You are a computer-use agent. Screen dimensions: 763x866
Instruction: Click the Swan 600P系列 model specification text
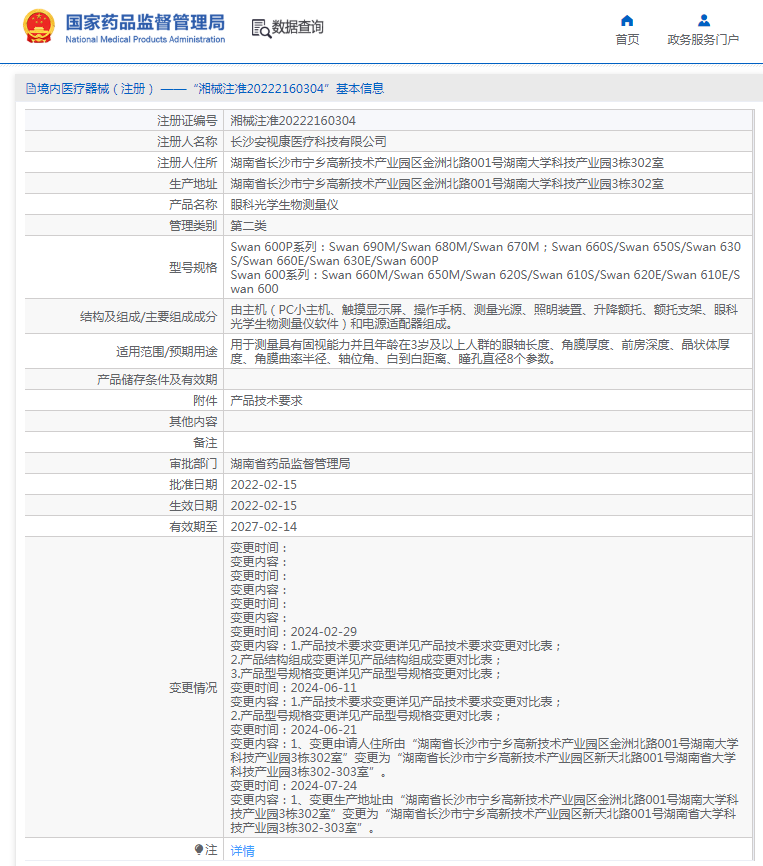pos(485,254)
